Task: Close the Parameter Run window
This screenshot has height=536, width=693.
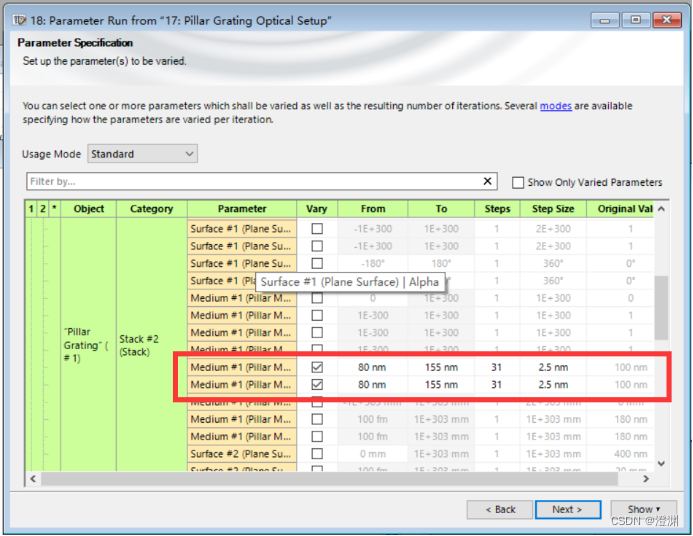Action: [x=666, y=20]
